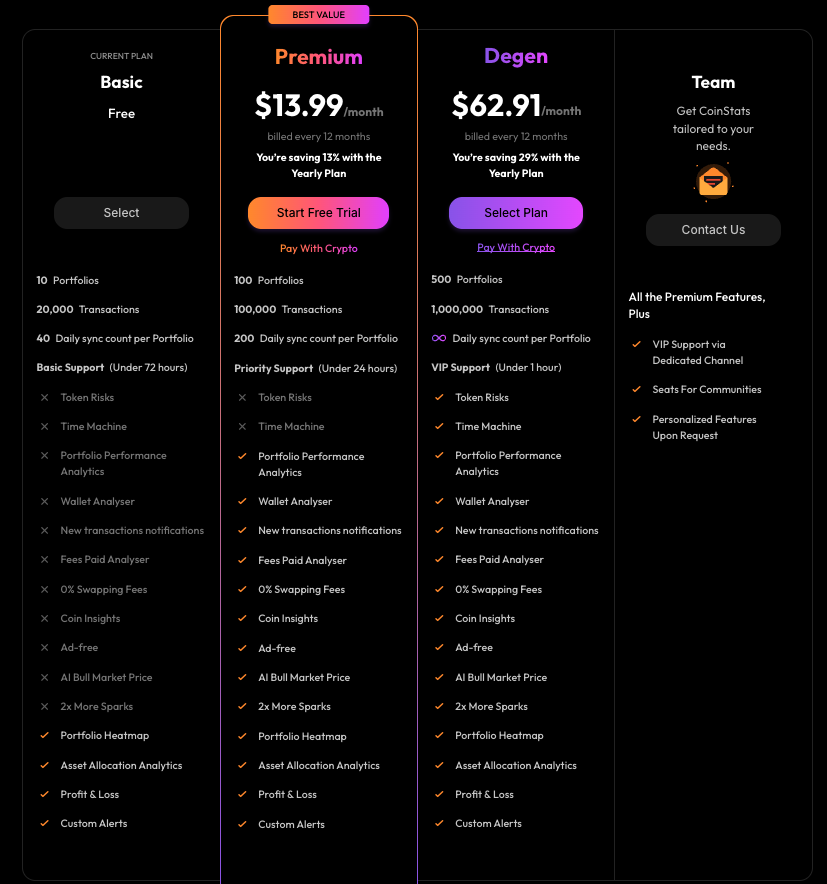
Task: Click the checkmark beside Seats For Communities
Action: [x=636, y=389]
